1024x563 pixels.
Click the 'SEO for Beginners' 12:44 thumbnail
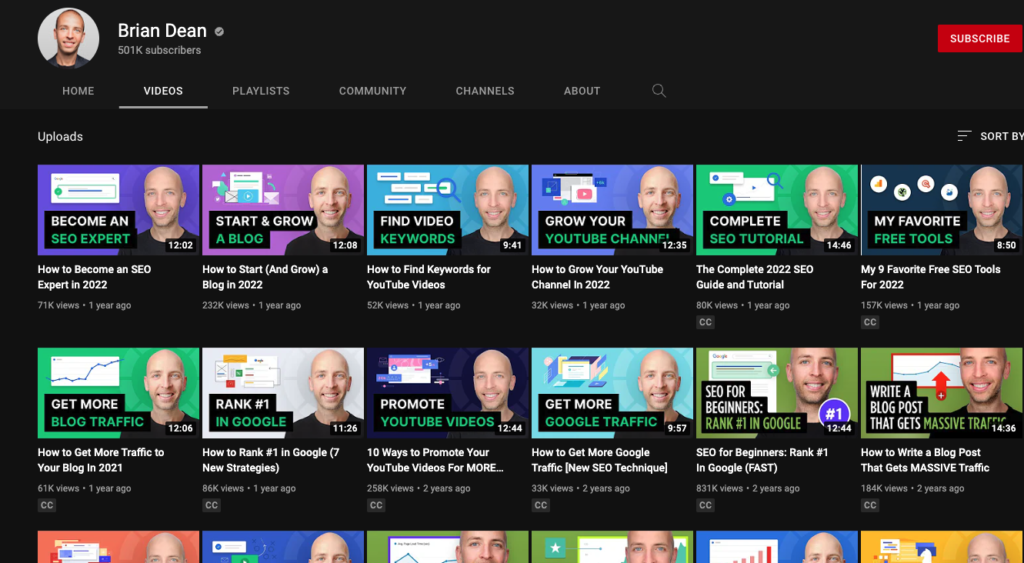(x=776, y=393)
